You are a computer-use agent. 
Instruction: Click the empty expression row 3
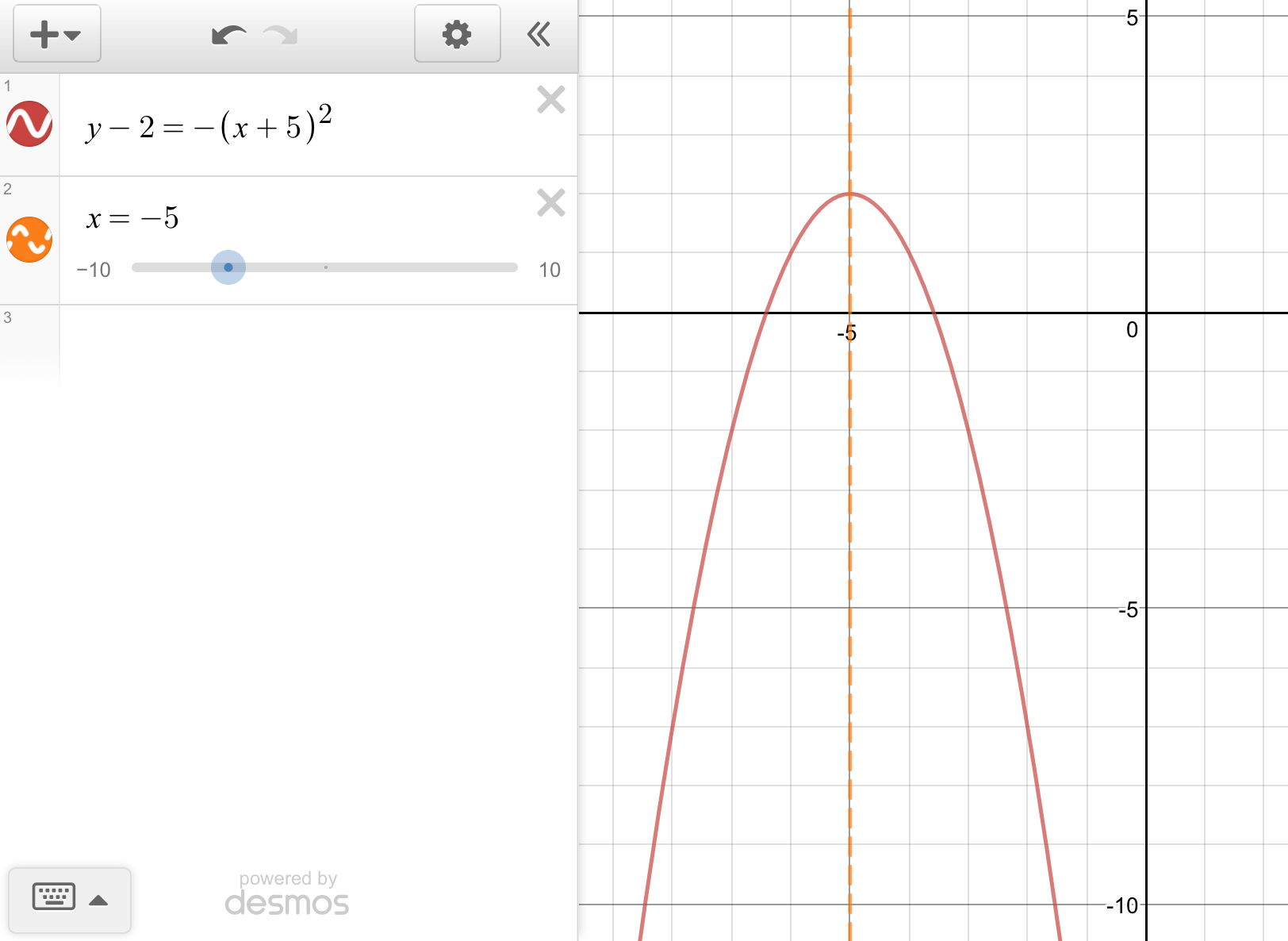[x=318, y=345]
